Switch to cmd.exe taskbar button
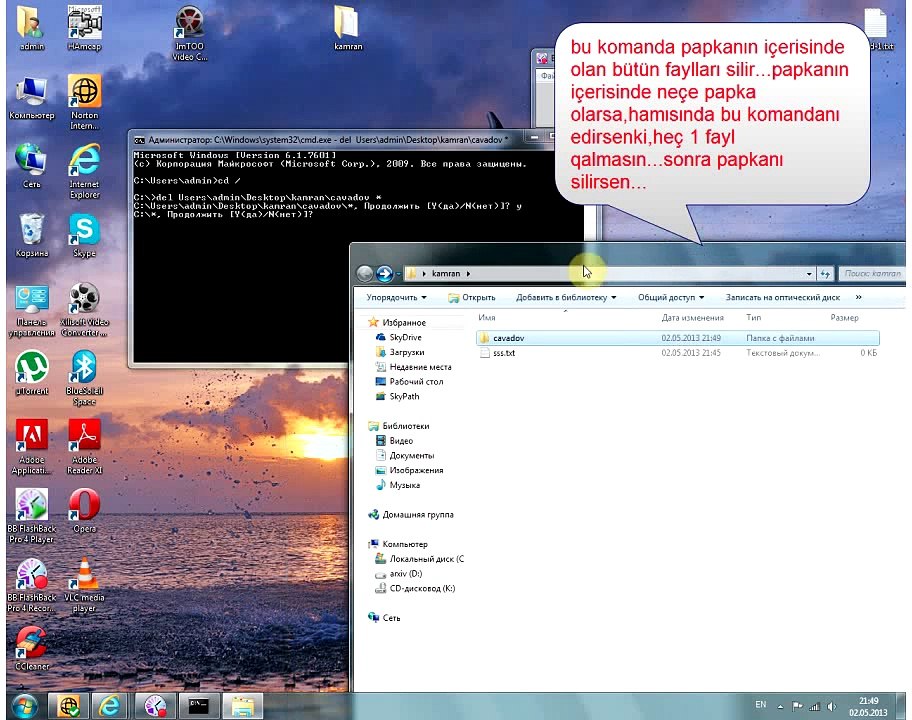Screen dimensions: 912x720 (x=199, y=706)
